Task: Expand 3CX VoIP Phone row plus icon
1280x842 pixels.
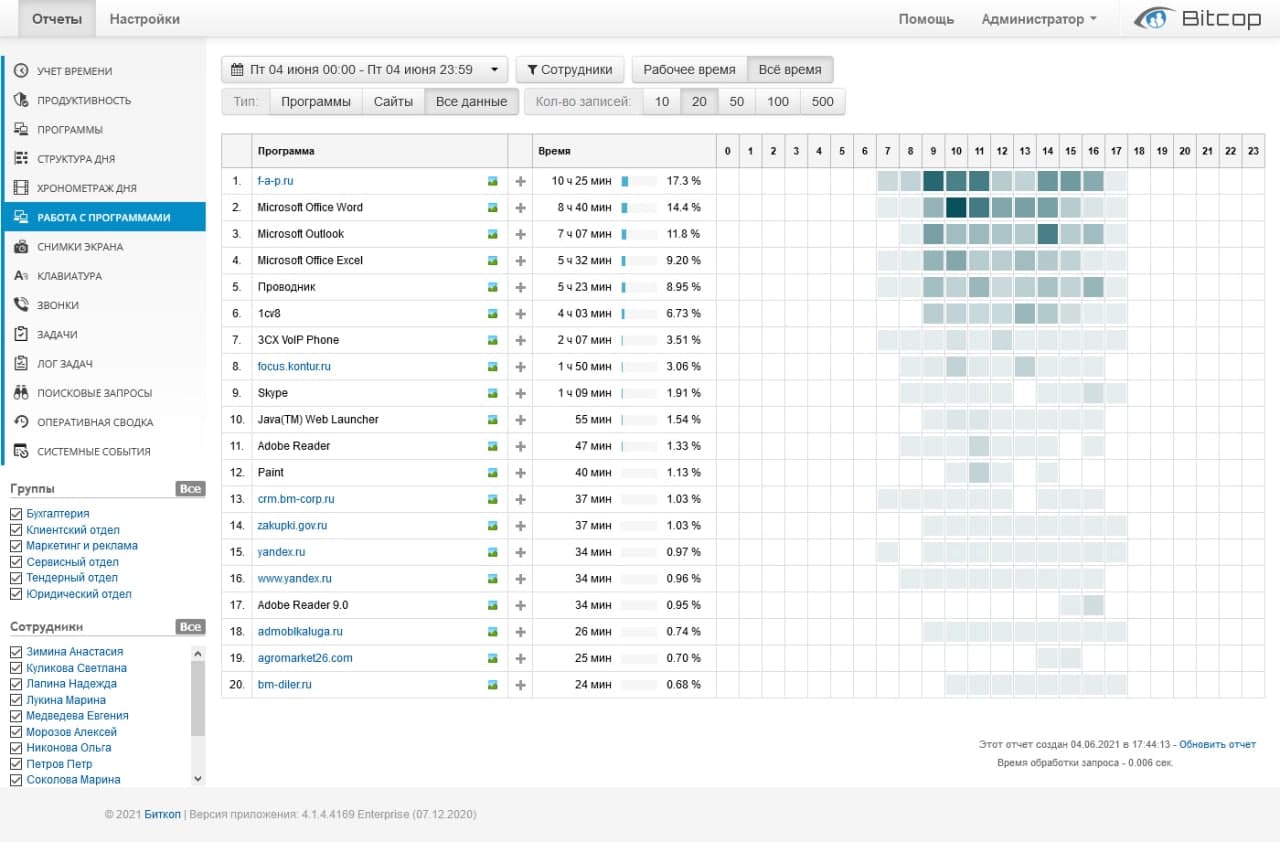Action: point(520,340)
